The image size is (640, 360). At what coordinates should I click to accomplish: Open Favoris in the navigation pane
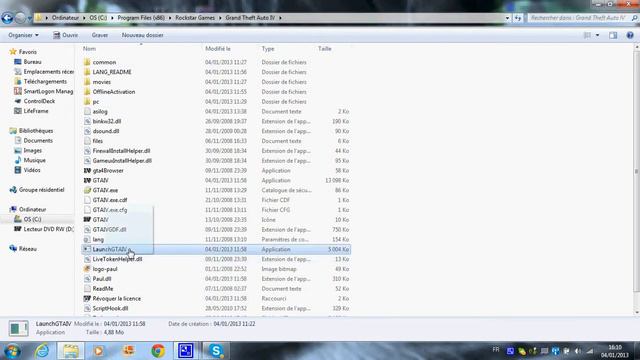pos(28,52)
